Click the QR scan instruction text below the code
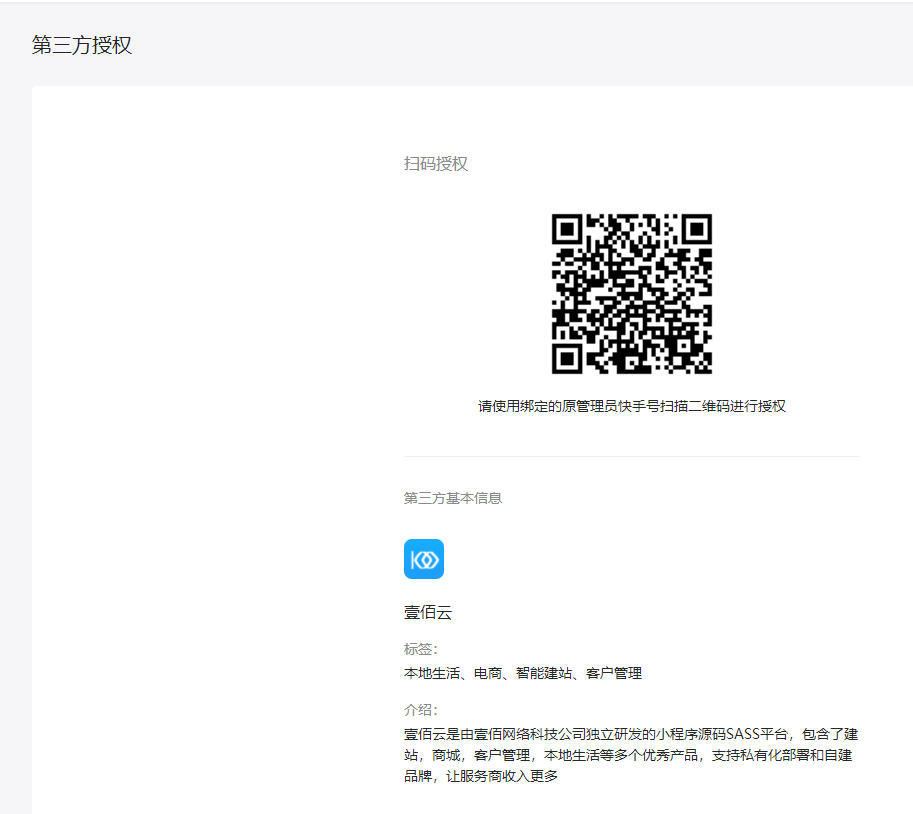Image resolution: width=913 pixels, height=814 pixels. [632, 406]
